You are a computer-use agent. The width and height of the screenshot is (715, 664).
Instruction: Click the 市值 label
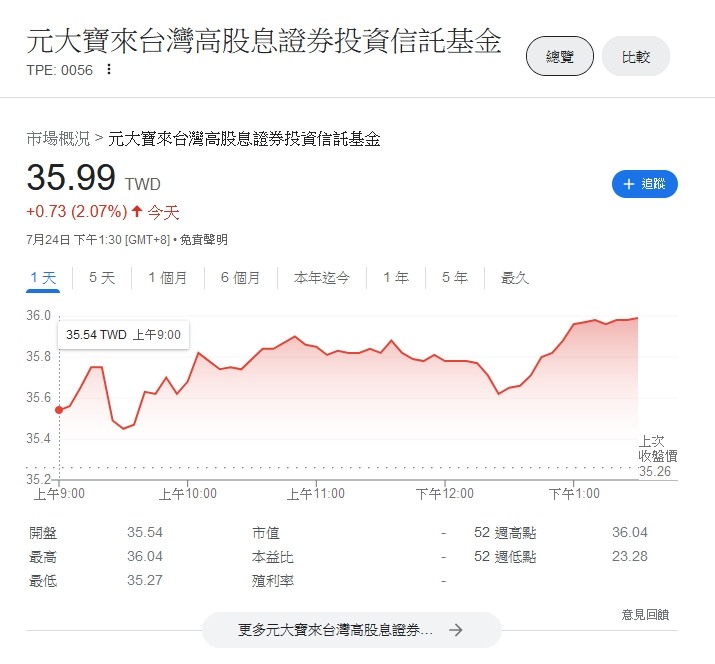point(266,532)
